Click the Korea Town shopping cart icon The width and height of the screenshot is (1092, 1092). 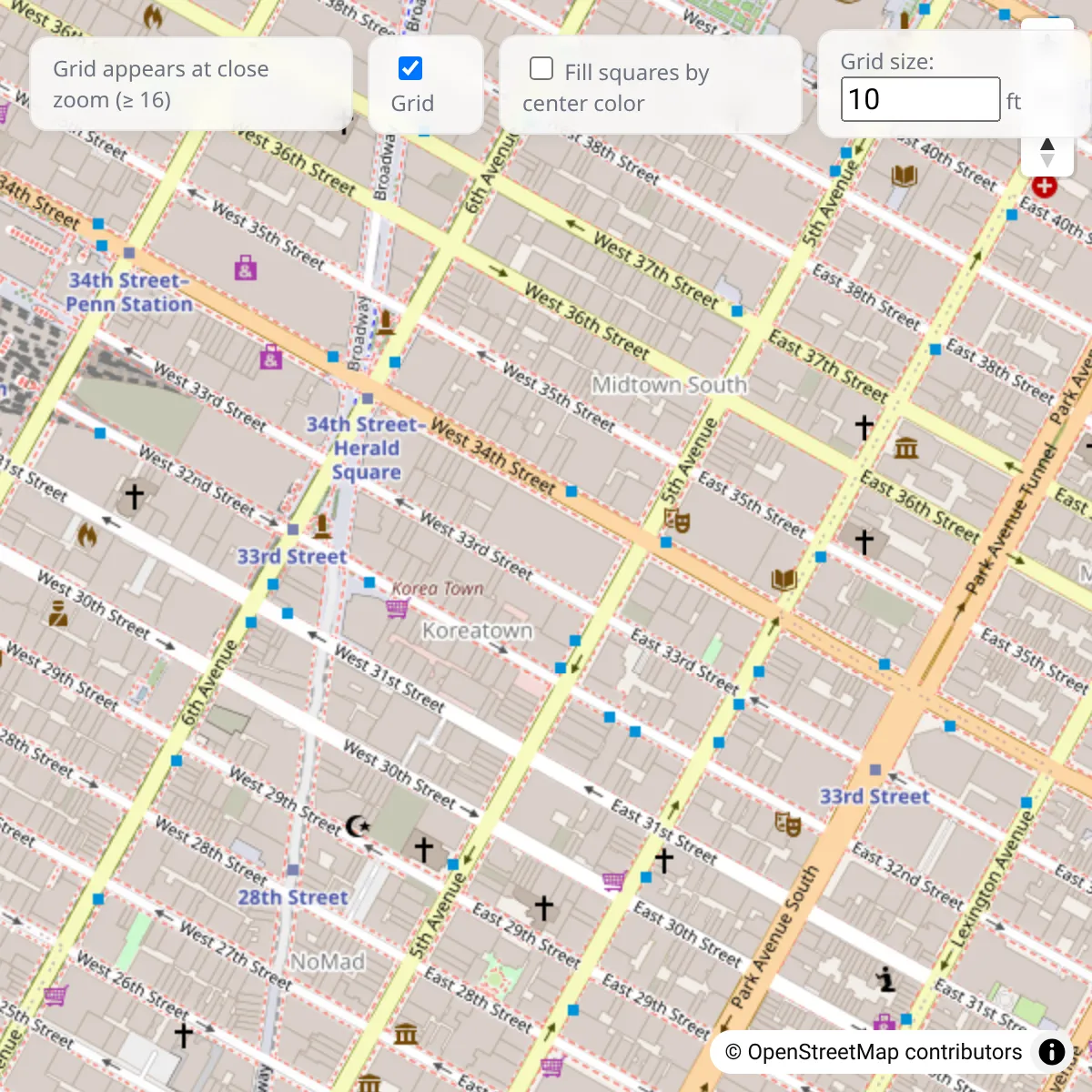point(397,609)
